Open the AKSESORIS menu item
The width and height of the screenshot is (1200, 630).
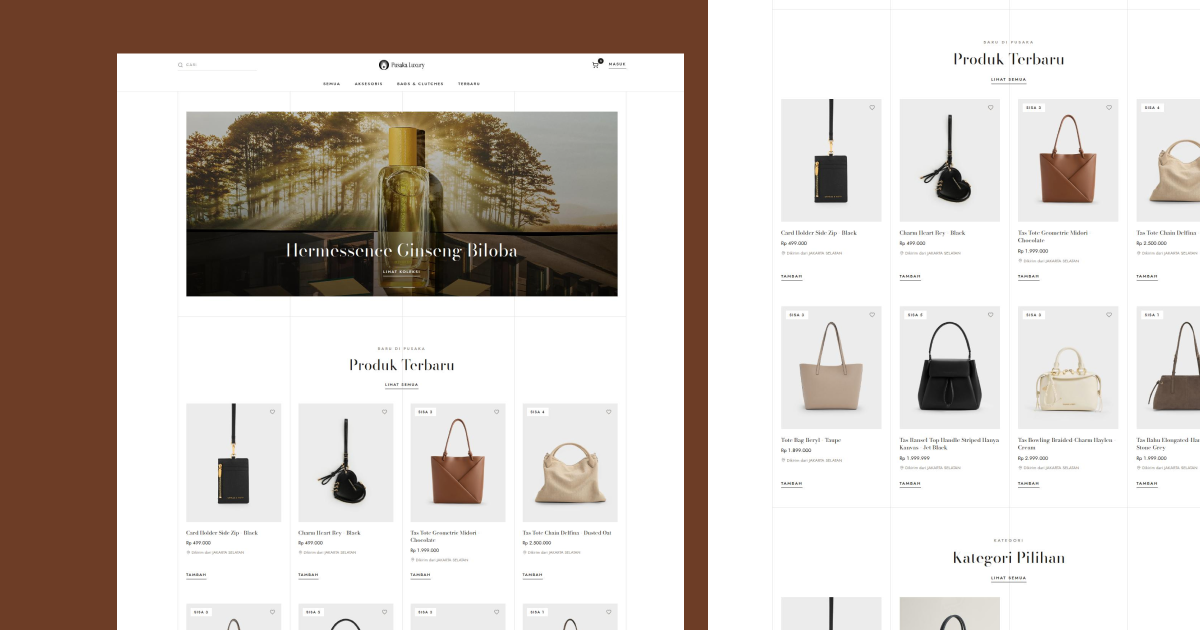coord(368,84)
